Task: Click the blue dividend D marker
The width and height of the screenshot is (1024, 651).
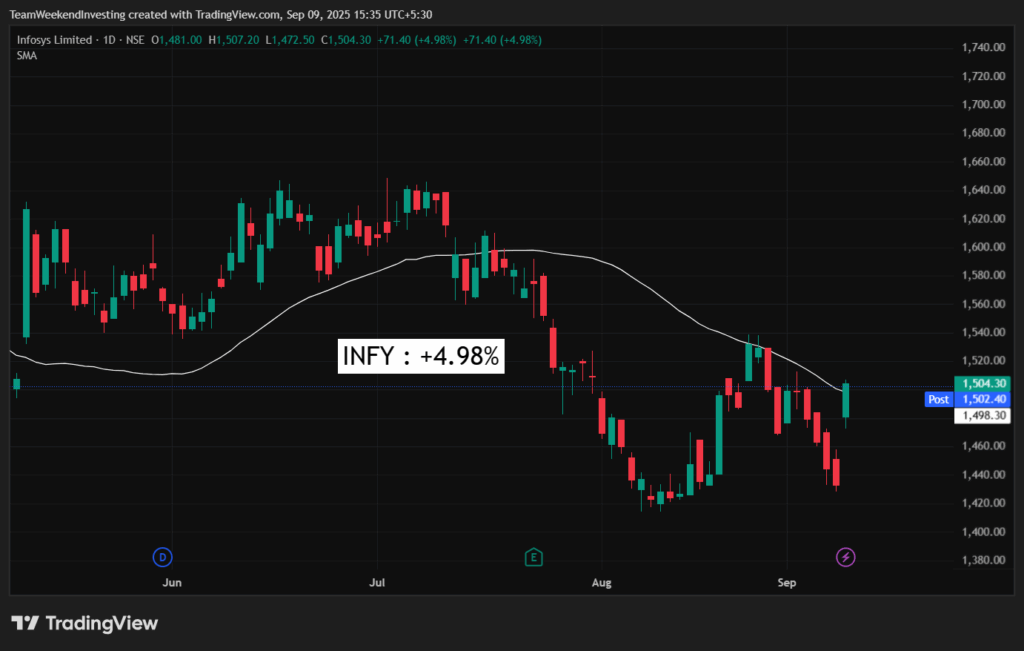Action: tap(162, 557)
